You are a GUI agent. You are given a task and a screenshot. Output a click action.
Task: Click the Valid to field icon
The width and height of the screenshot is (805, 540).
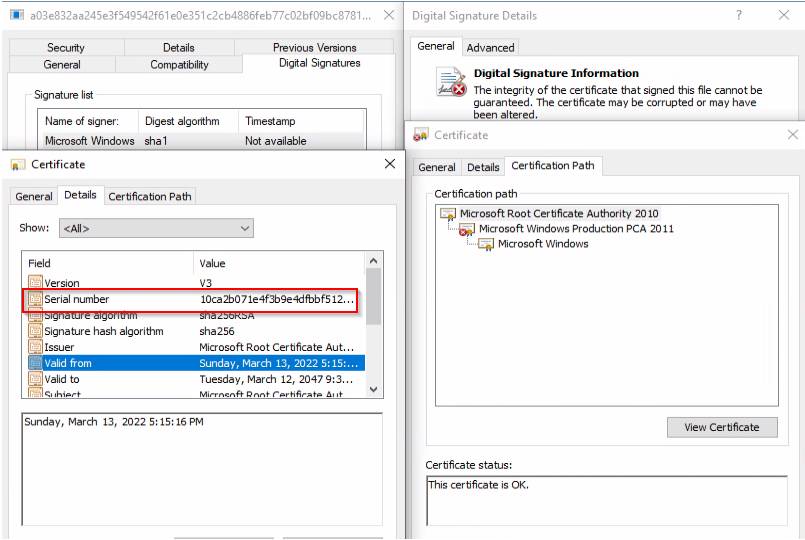[x=35, y=379]
